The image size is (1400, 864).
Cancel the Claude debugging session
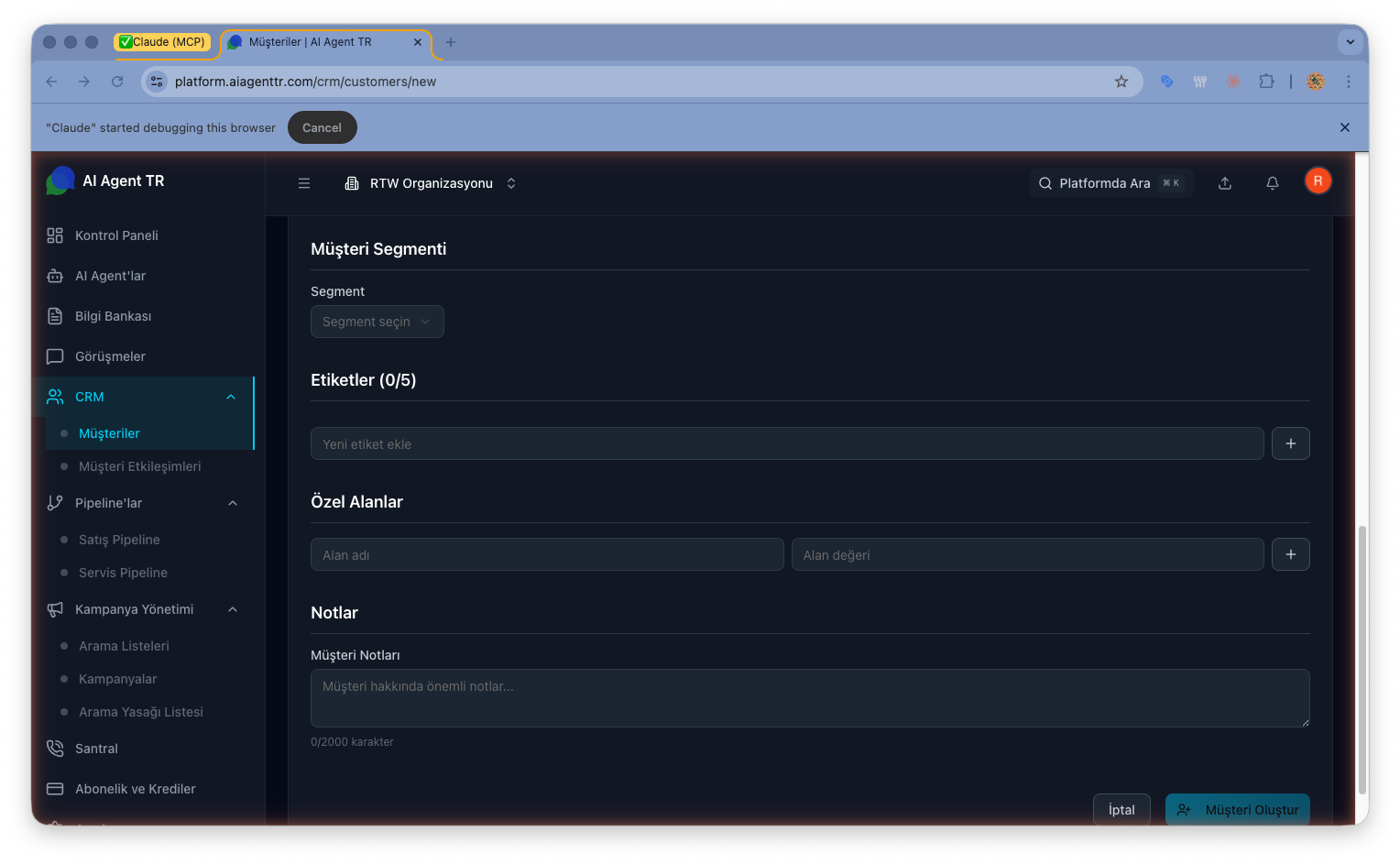point(323,127)
